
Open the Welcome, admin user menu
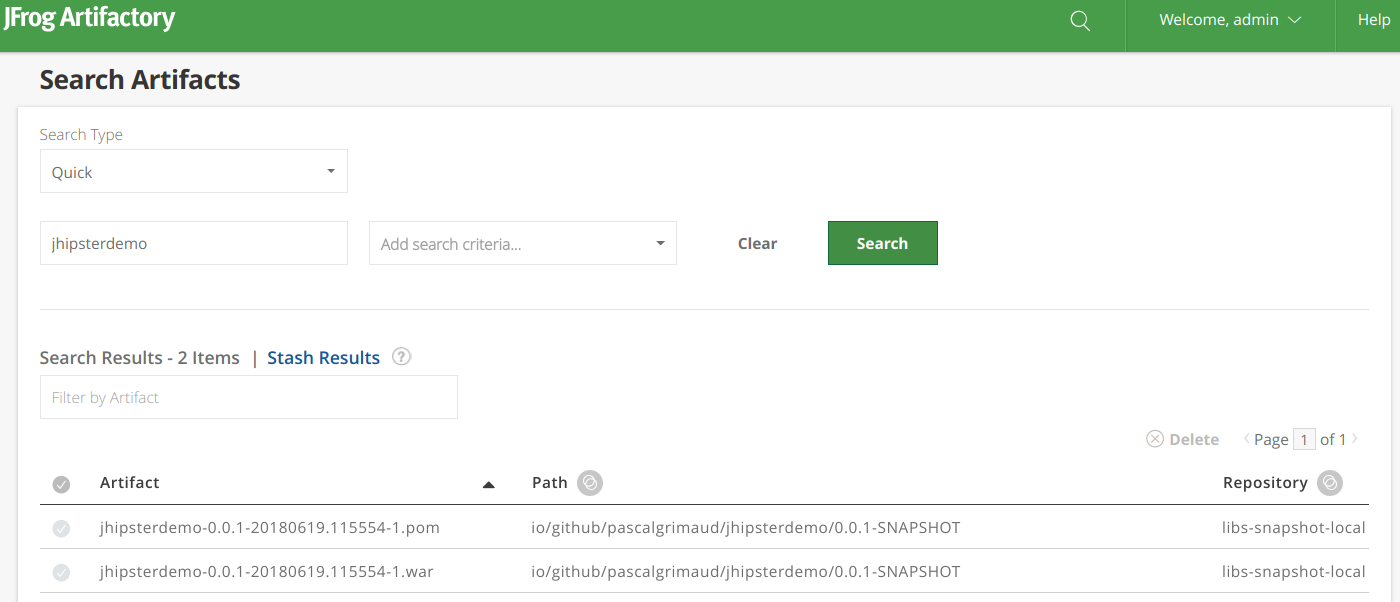point(1229,21)
